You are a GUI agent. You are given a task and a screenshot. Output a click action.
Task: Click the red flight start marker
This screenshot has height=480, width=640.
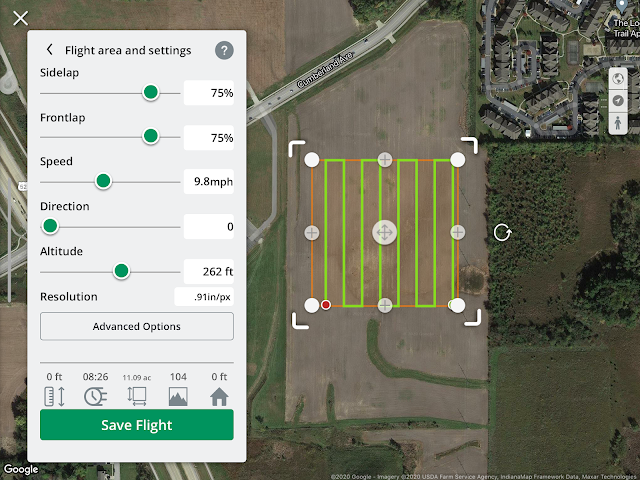pyautogui.click(x=326, y=305)
